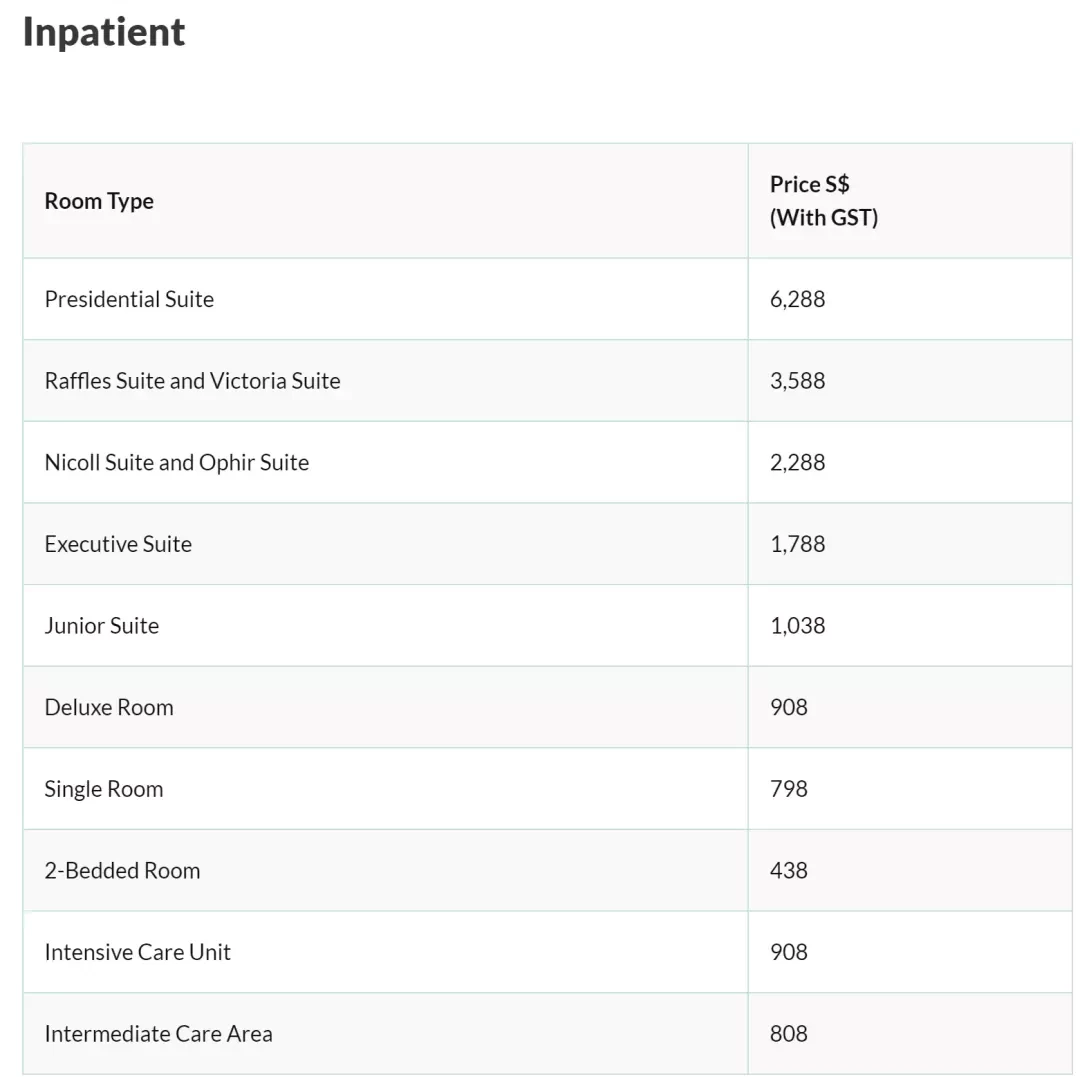Select the Deluxe Room row label
The height and width of the screenshot is (1077, 1080).
[109, 707]
